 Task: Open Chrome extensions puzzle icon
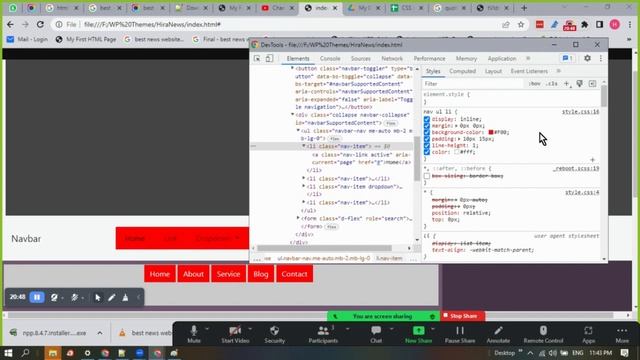click(584, 24)
